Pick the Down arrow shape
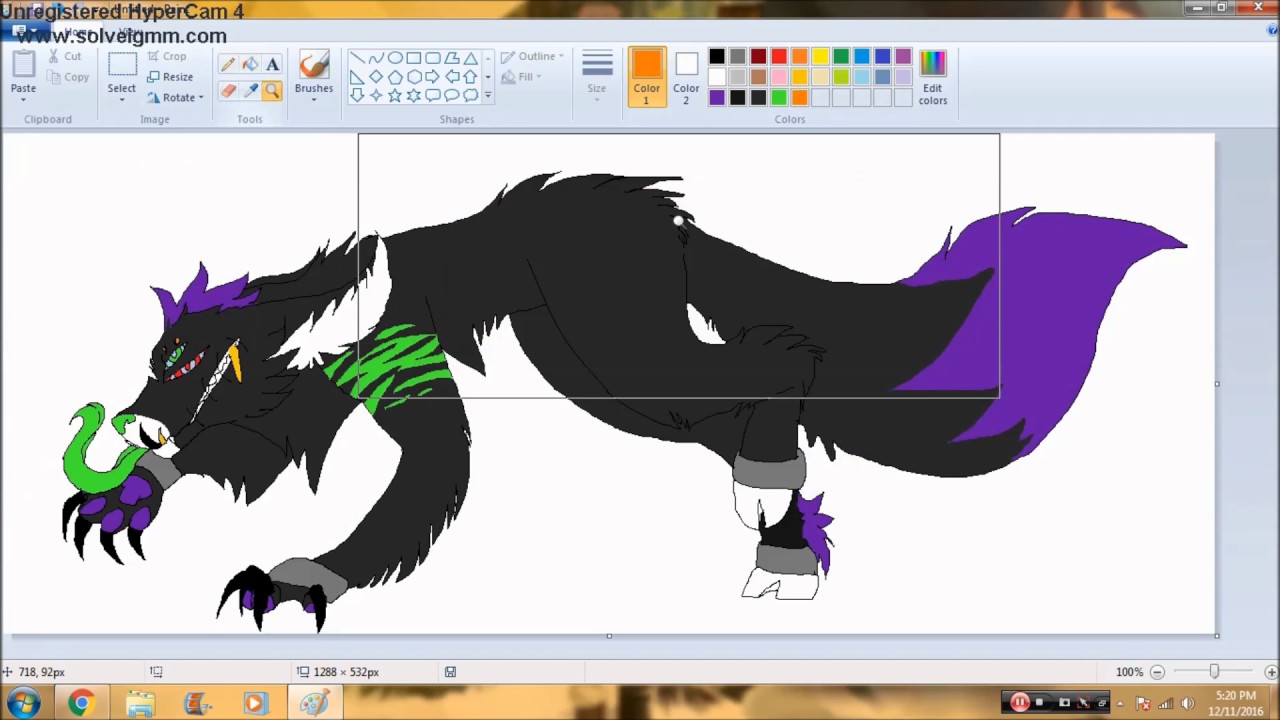 (357, 96)
